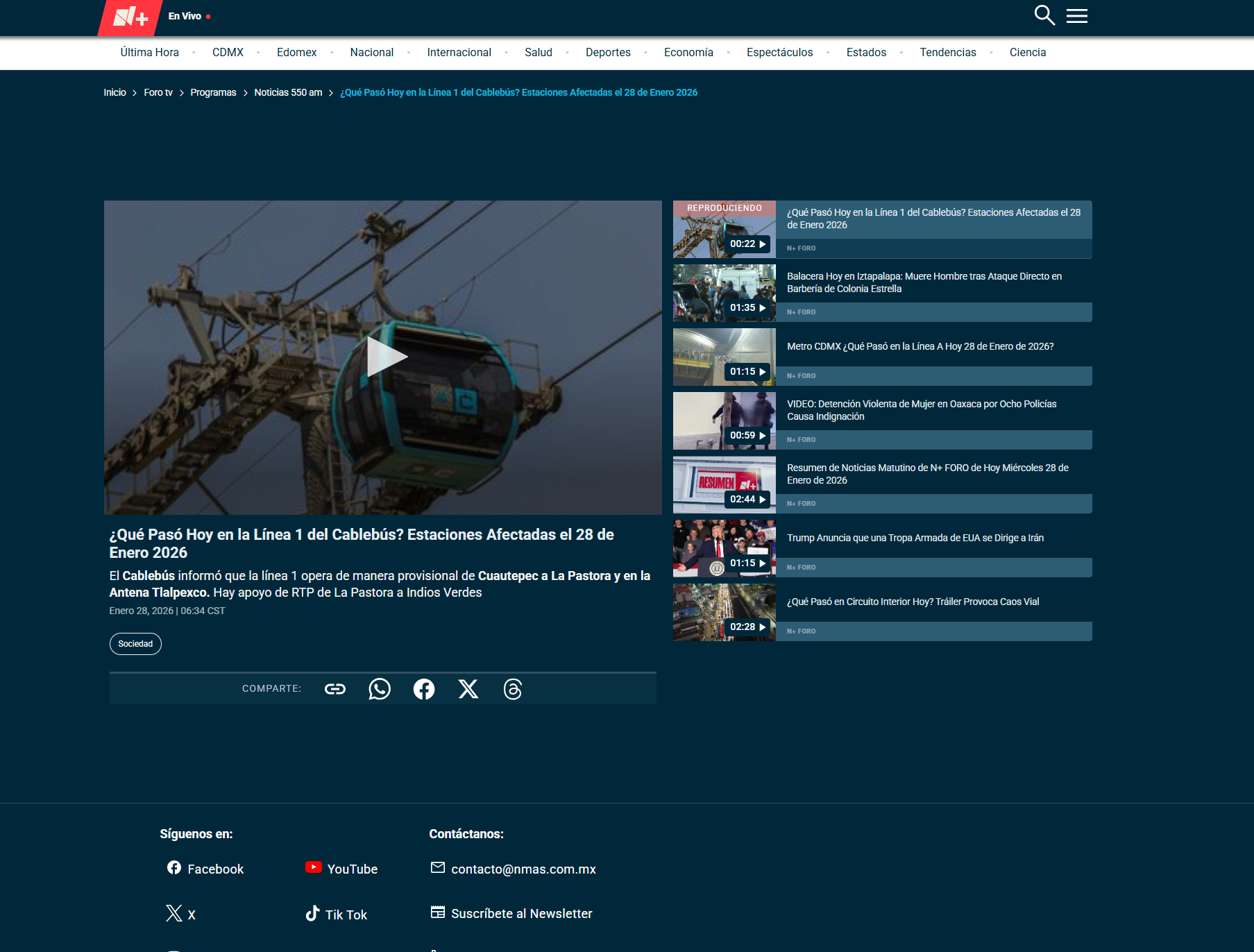Open the Tendencias section
The height and width of the screenshot is (952, 1254).
click(x=948, y=53)
